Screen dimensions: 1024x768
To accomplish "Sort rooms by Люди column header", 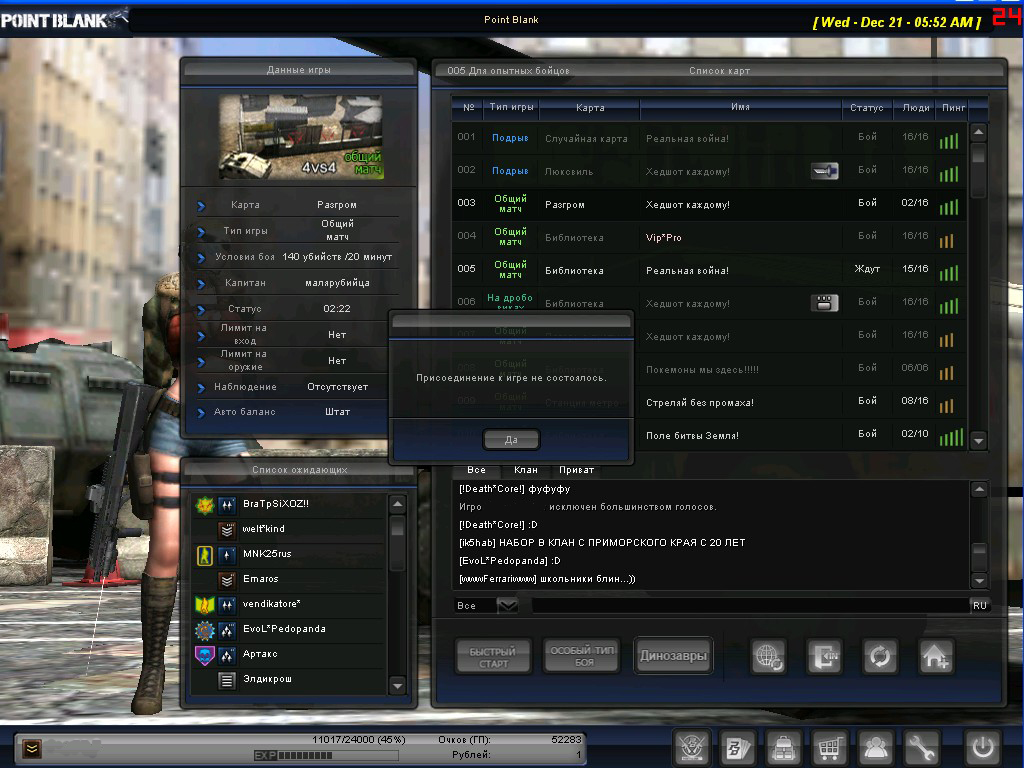I will pyautogui.click(x=916, y=108).
